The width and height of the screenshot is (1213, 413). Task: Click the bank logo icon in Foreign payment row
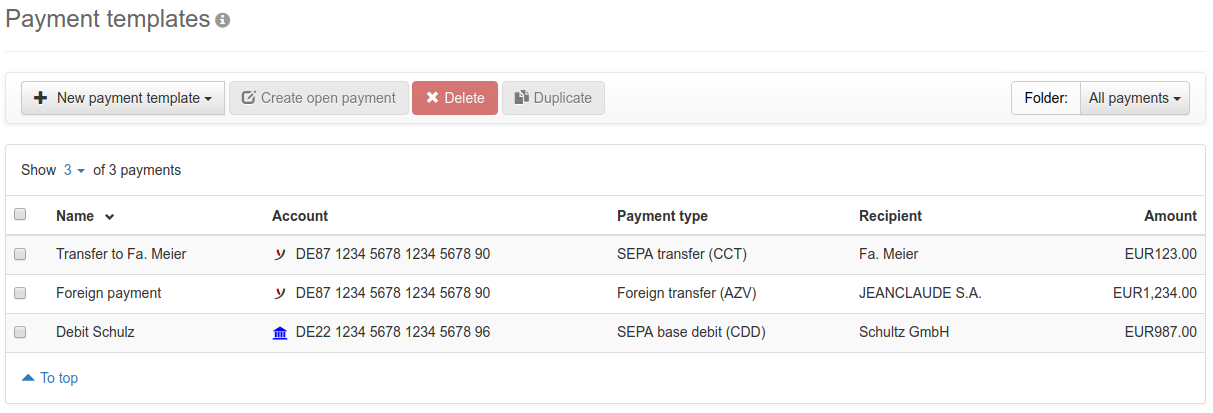pyautogui.click(x=280, y=293)
